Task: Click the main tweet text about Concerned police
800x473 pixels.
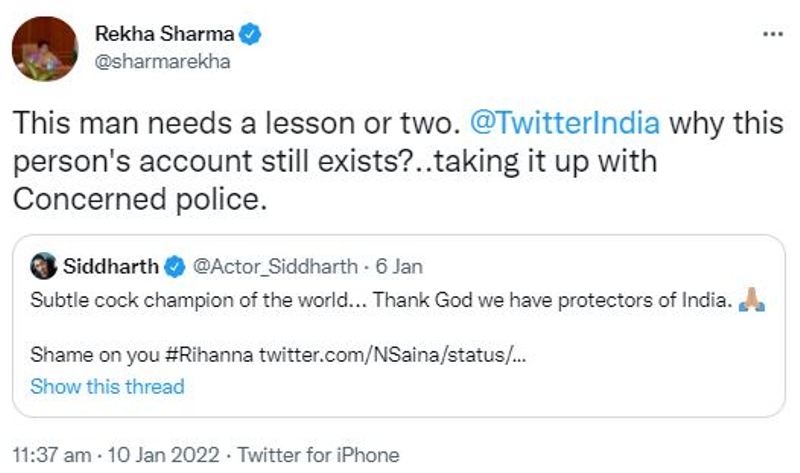Action: point(398,161)
